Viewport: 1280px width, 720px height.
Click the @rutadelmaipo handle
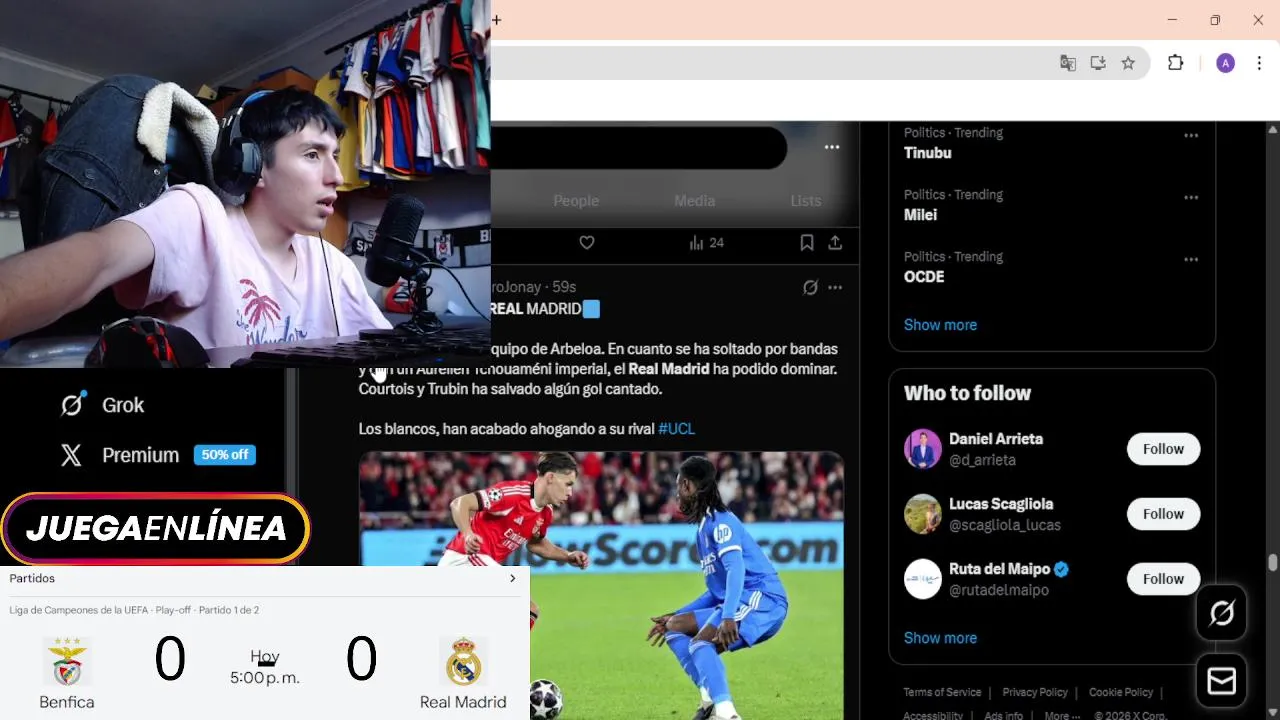(x=999, y=590)
